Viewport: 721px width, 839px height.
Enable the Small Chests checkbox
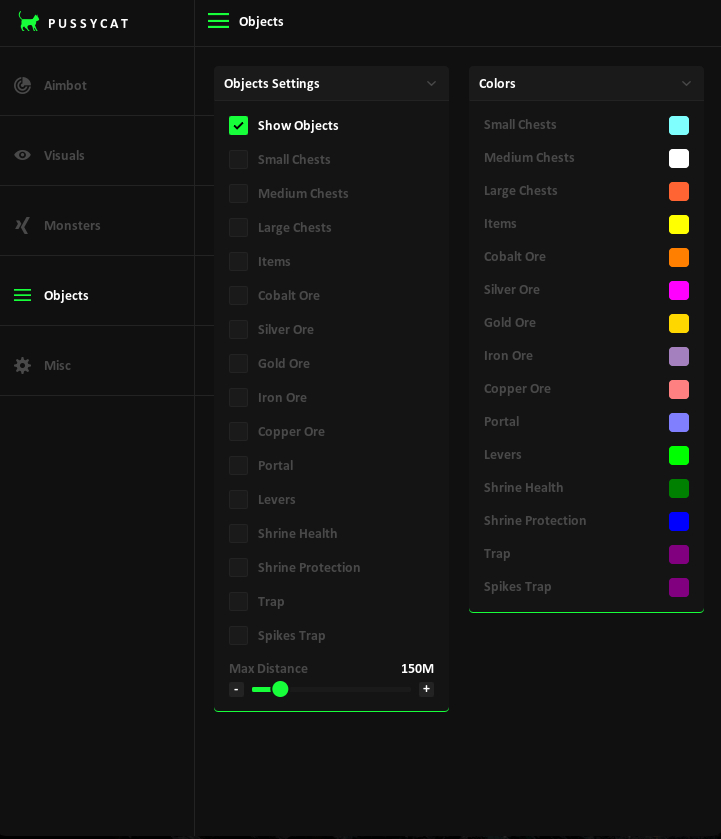[x=238, y=159]
